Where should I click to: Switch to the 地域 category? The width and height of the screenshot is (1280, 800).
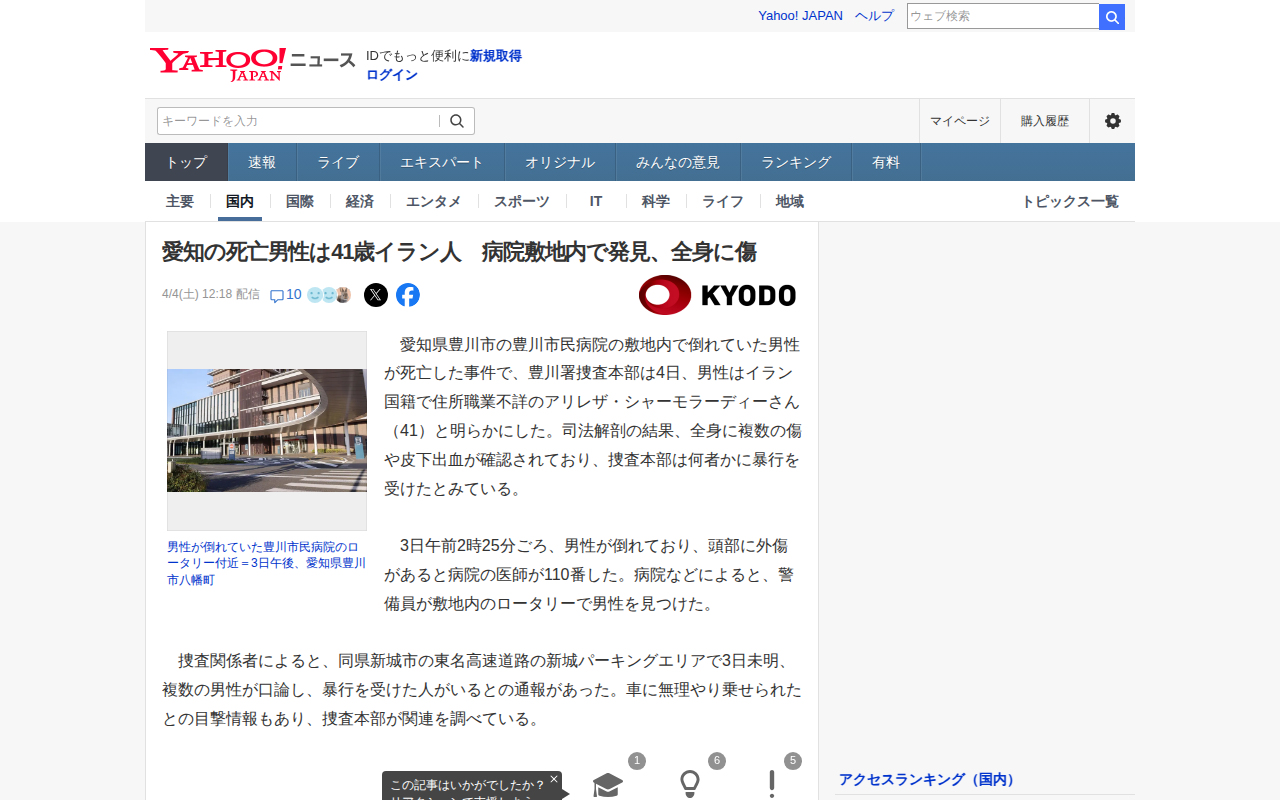pos(790,201)
